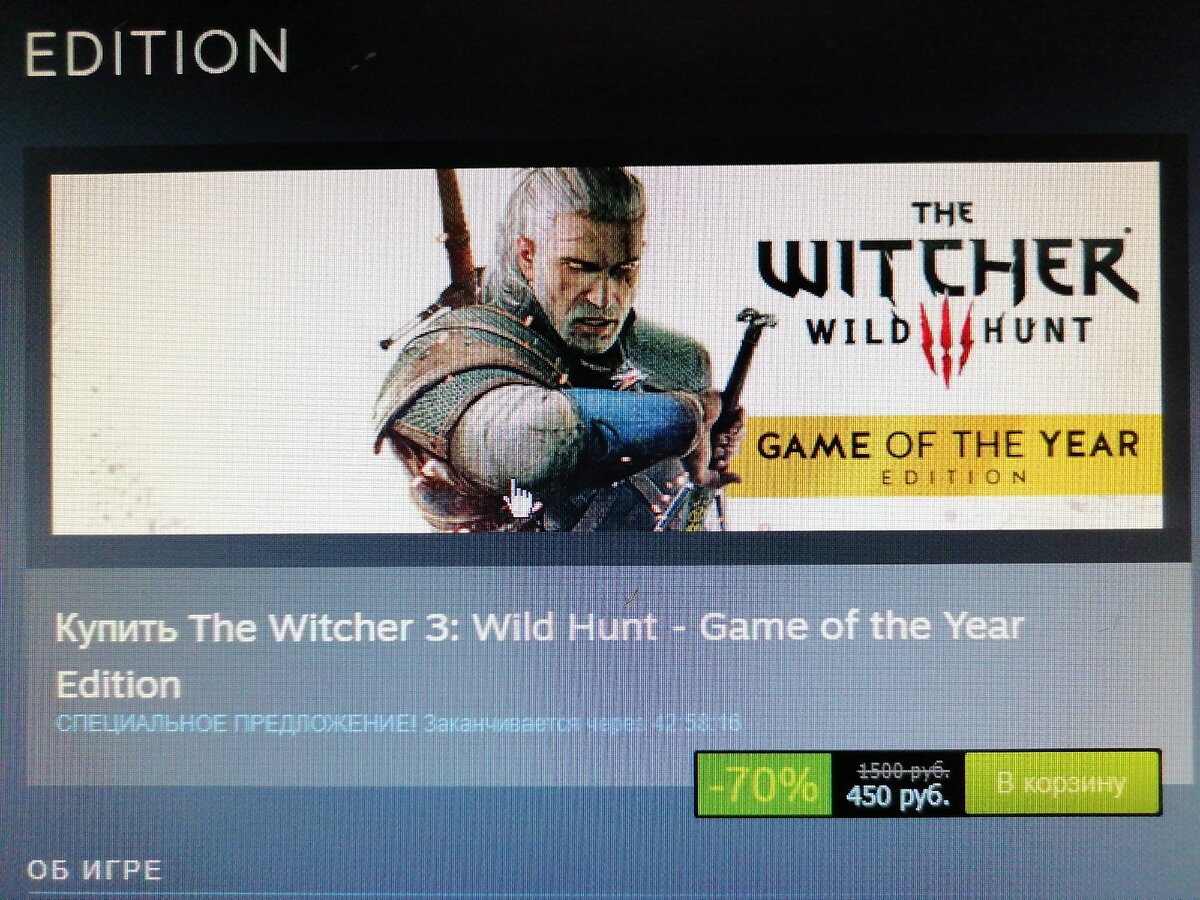Click the СПЕЦИАЛЬНОЕ ПРЕДЛОЖЕНИЕ! offer text
The width and height of the screenshot is (1200, 900).
[x=236, y=722]
